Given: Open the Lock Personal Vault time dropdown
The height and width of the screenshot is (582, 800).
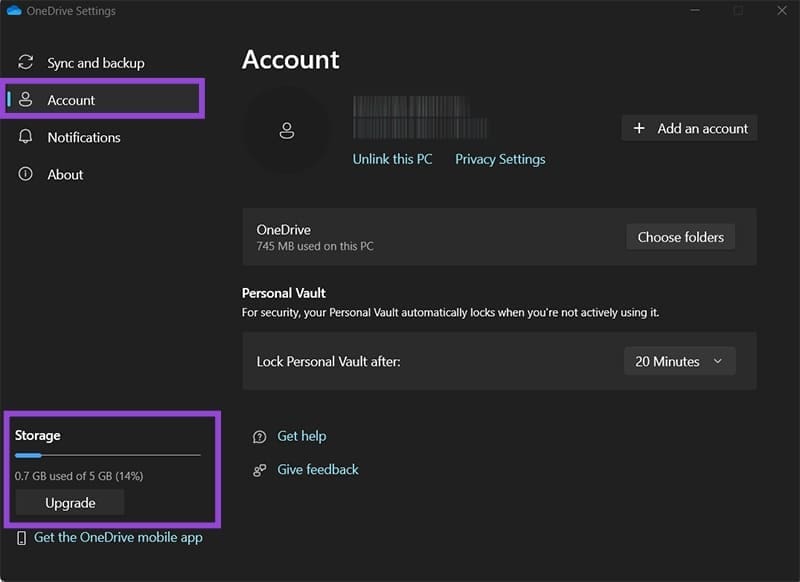Looking at the screenshot, I should [679, 361].
